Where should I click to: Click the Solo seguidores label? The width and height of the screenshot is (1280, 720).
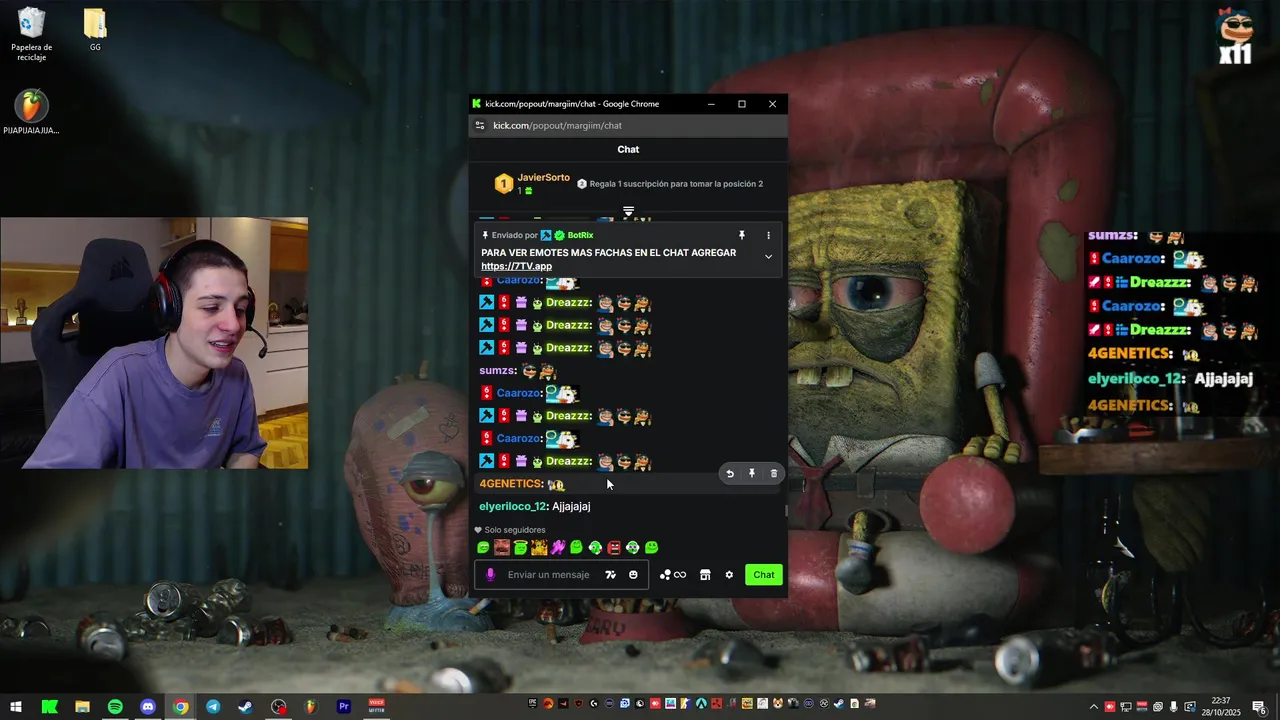coord(515,530)
